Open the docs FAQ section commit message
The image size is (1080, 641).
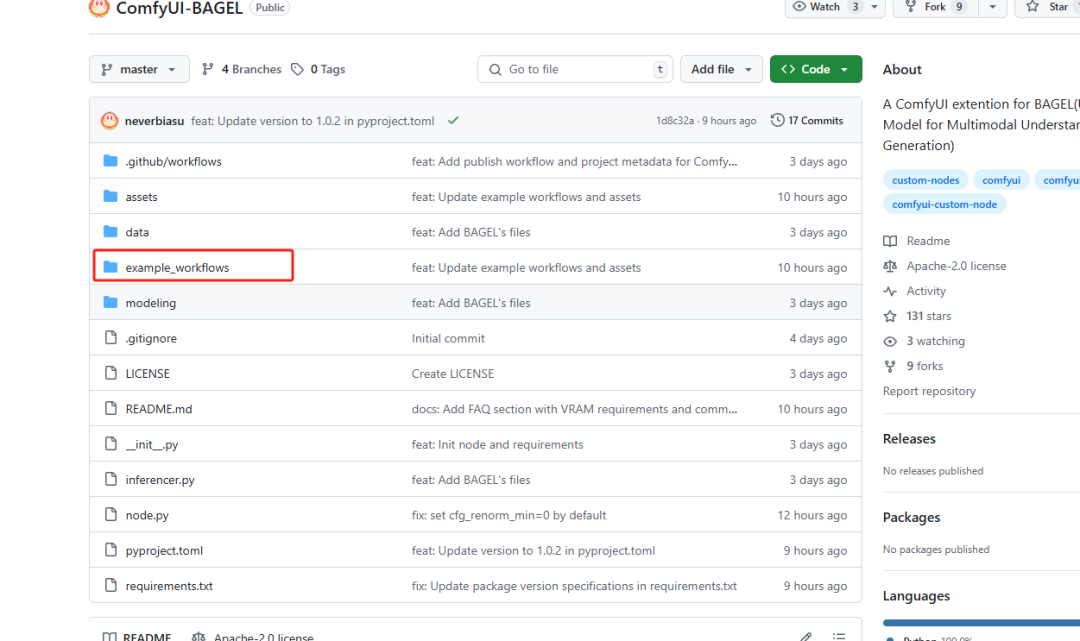574,410
